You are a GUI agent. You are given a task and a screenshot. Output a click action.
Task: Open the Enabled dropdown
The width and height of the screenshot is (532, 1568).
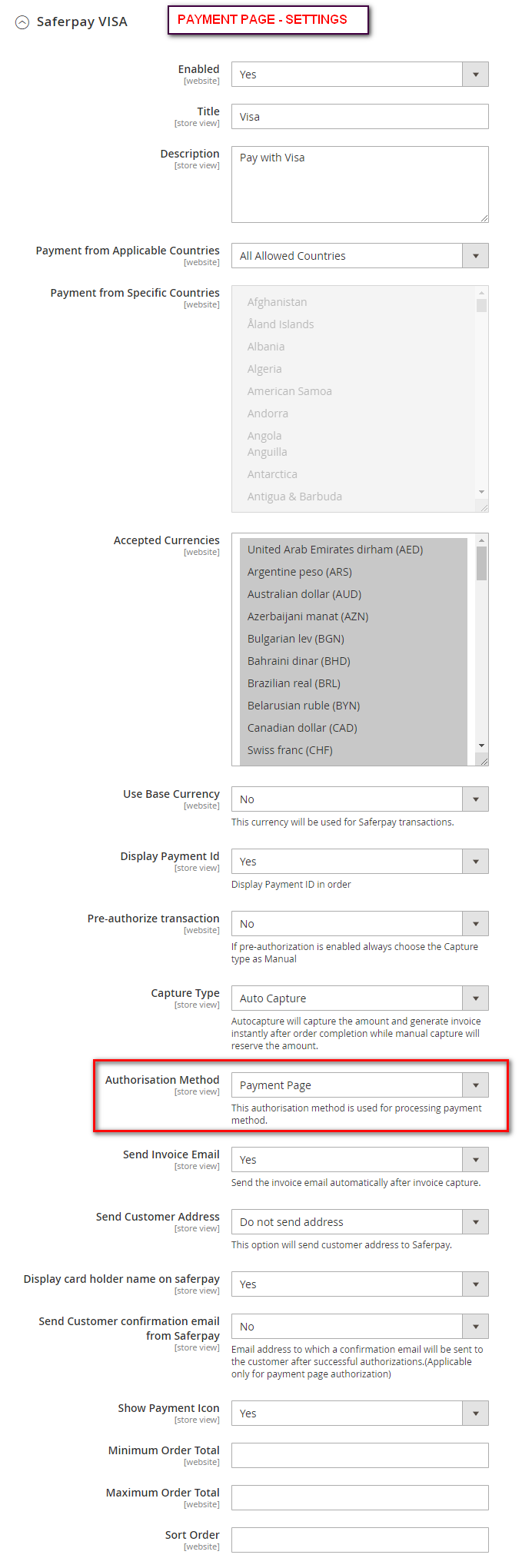point(359,75)
